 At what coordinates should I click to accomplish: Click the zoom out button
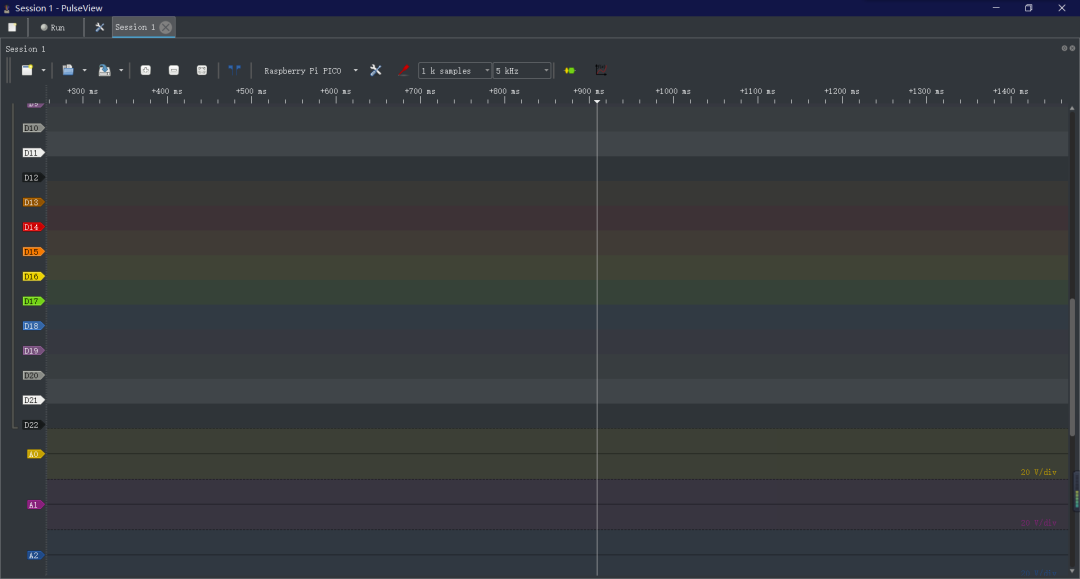tap(173, 70)
